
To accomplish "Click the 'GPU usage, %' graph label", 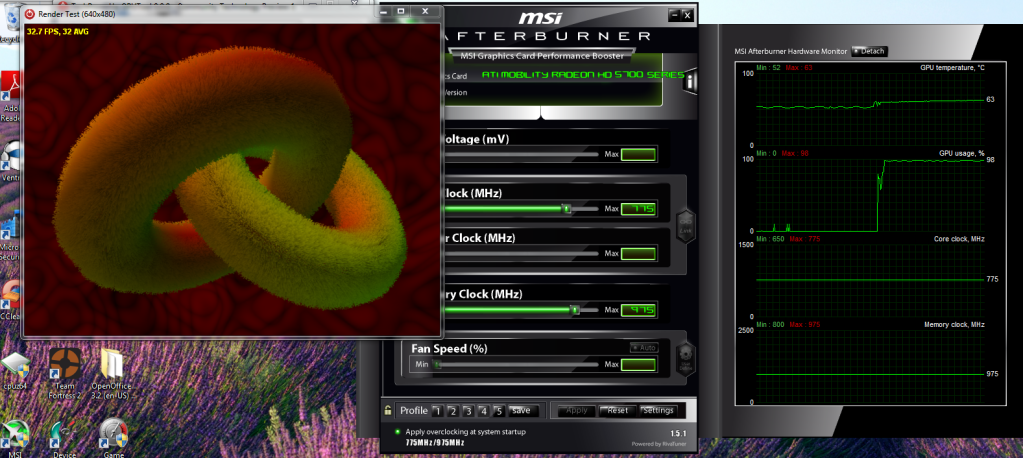I will point(962,154).
